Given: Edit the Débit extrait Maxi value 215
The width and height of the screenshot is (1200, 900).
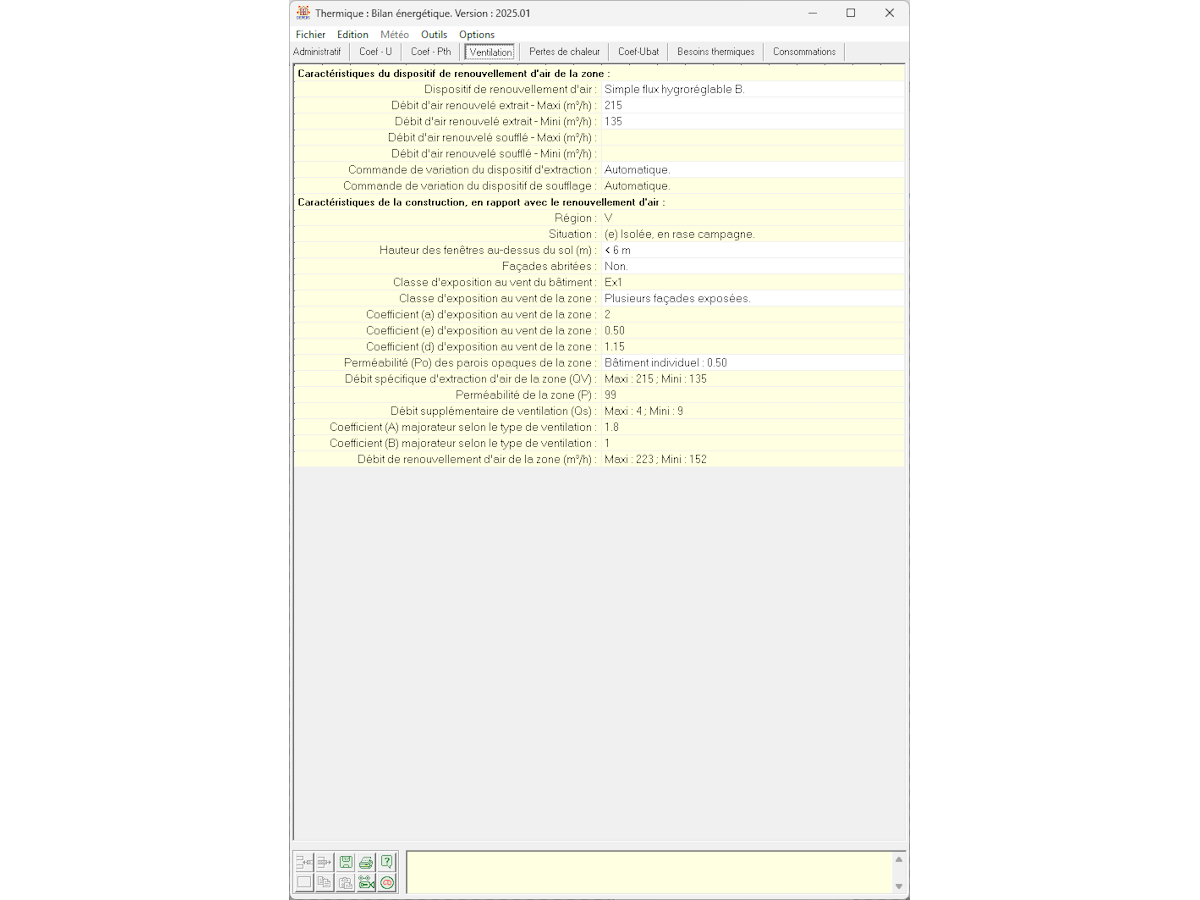Looking at the screenshot, I should 752,106.
